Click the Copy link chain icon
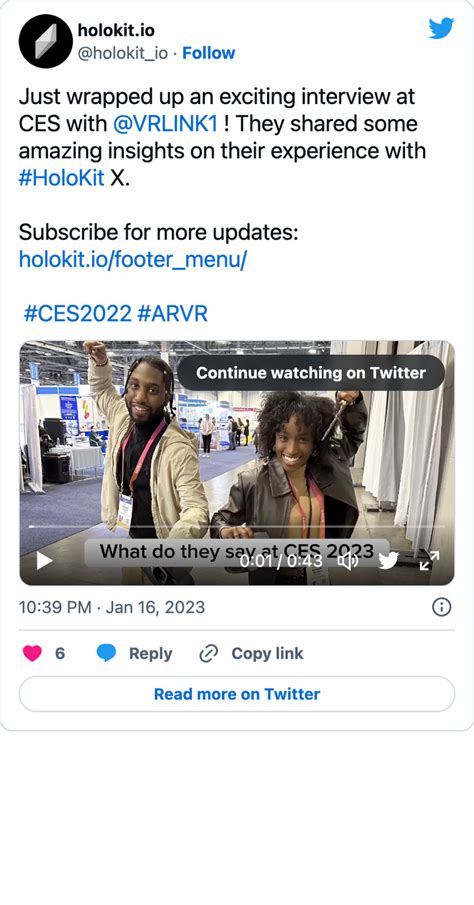Image resolution: width=474 pixels, height=905 pixels. point(207,653)
